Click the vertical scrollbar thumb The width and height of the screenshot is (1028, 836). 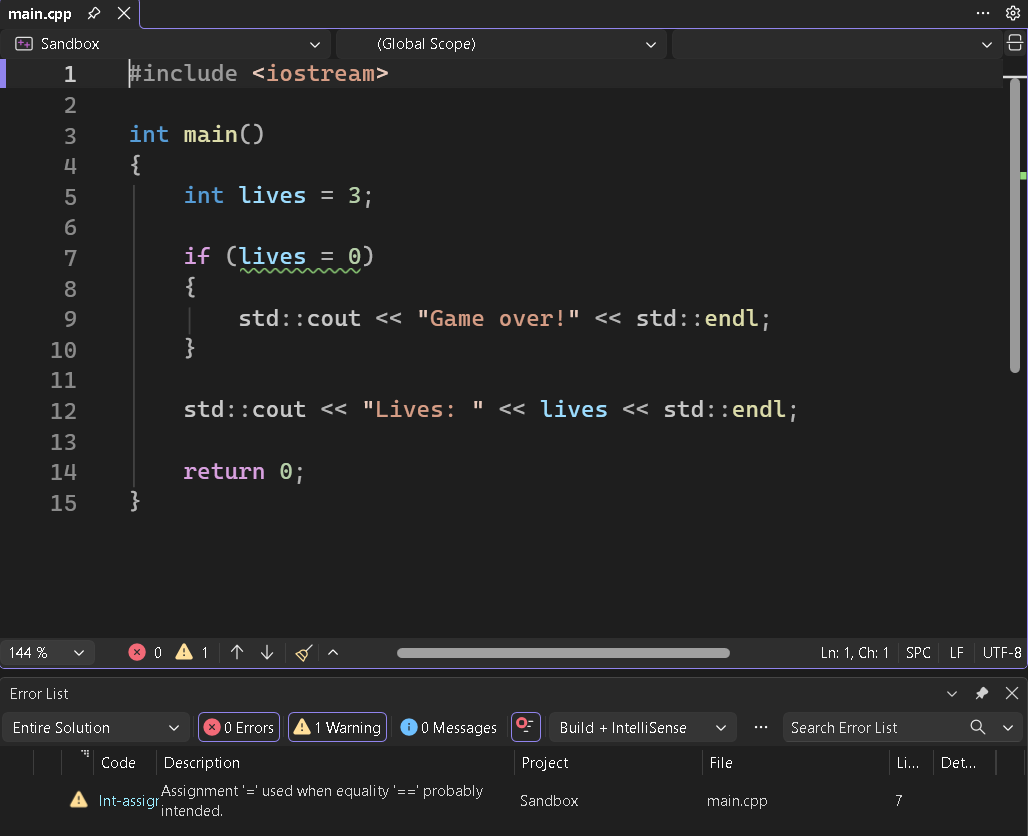pos(1015,225)
